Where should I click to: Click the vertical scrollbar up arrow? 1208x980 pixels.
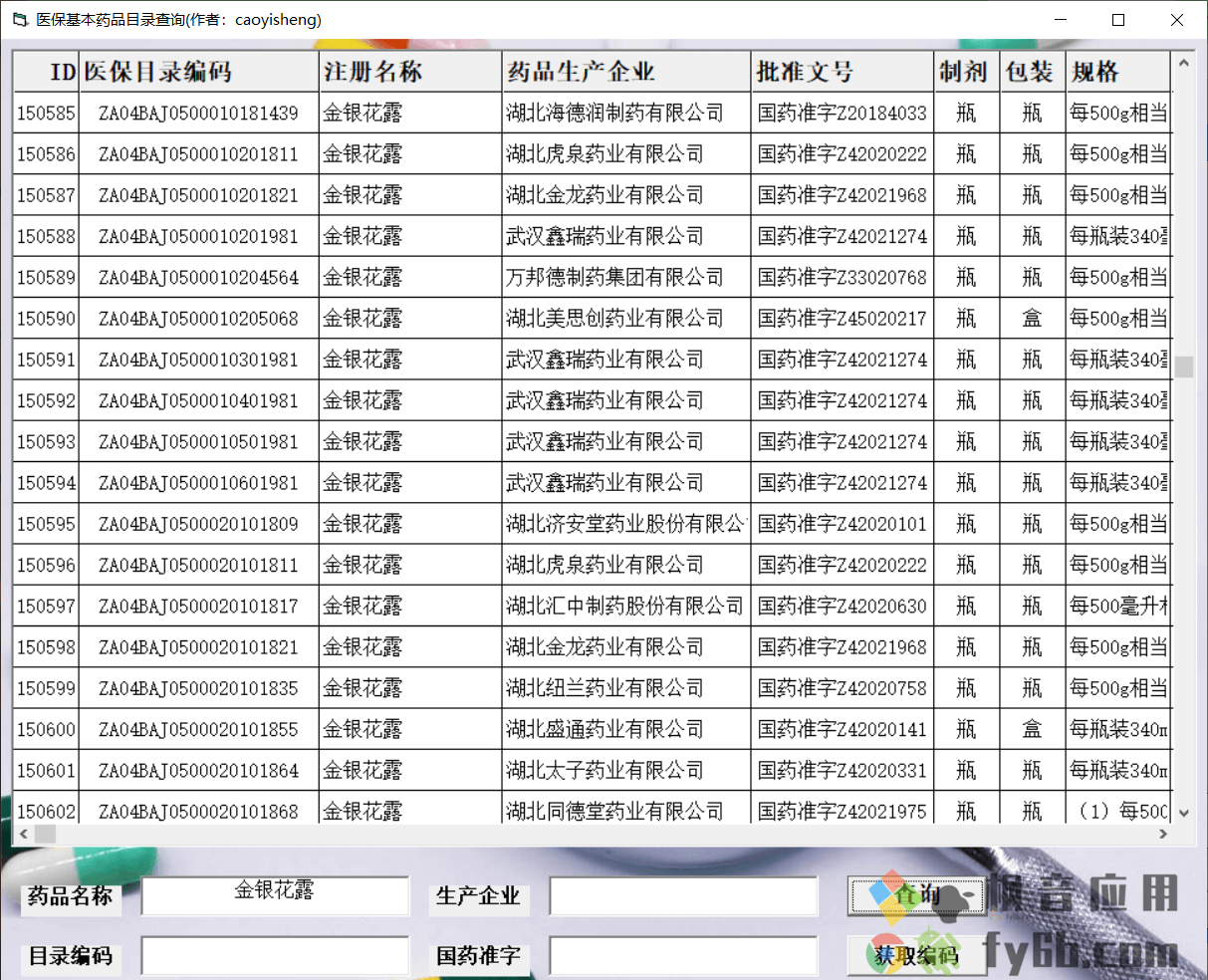coord(1184,64)
